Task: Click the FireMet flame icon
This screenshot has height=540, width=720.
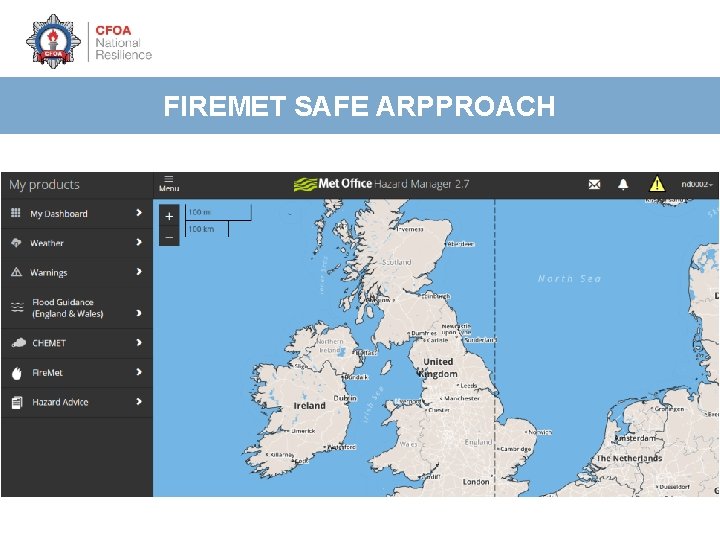Action: point(17,373)
